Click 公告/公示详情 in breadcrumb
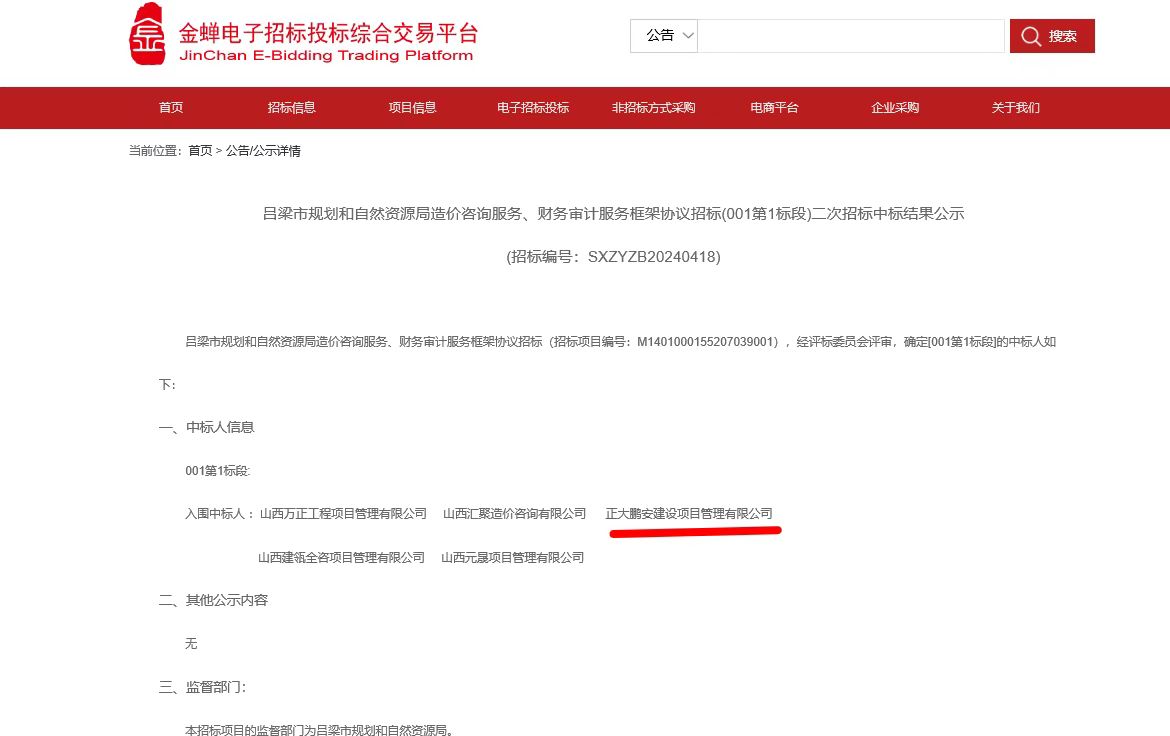This screenshot has height=736, width=1170. [263, 151]
